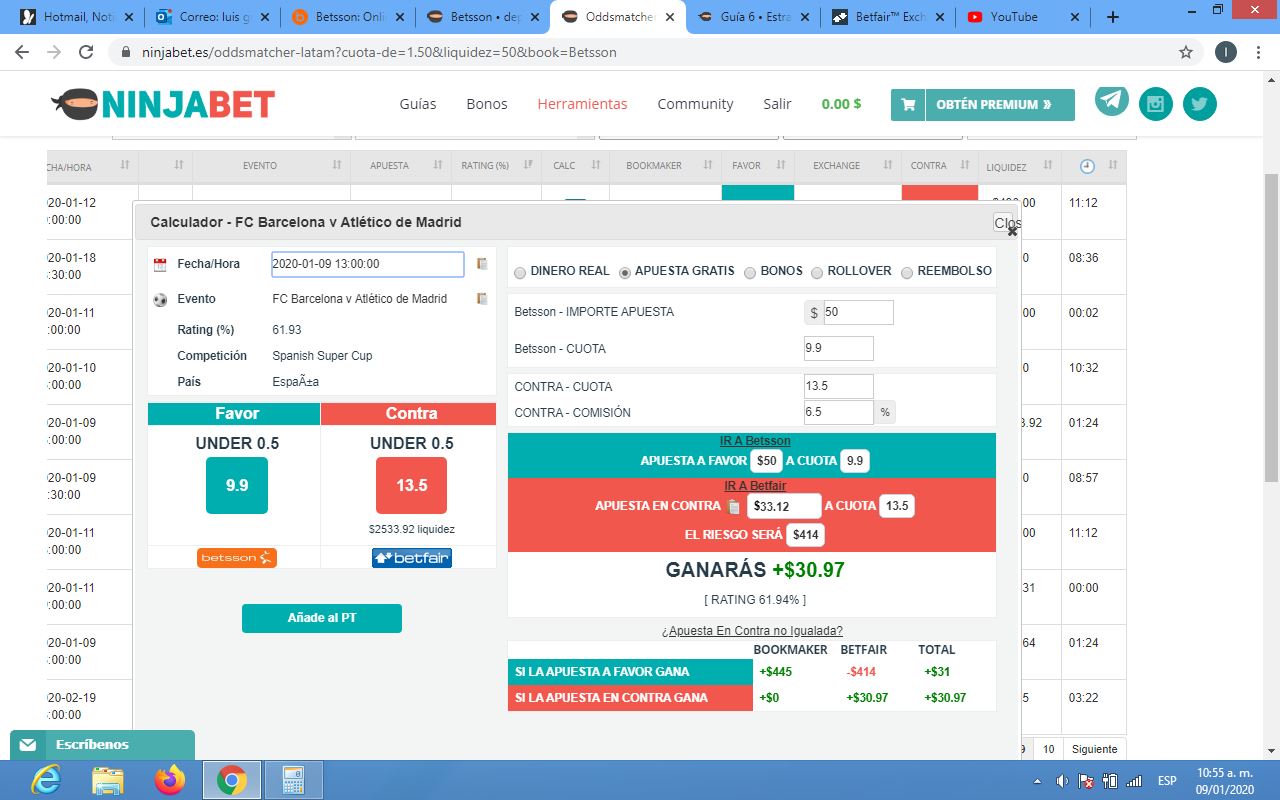This screenshot has width=1280, height=800.
Task: Open the Guías menu
Action: click(418, 104)
